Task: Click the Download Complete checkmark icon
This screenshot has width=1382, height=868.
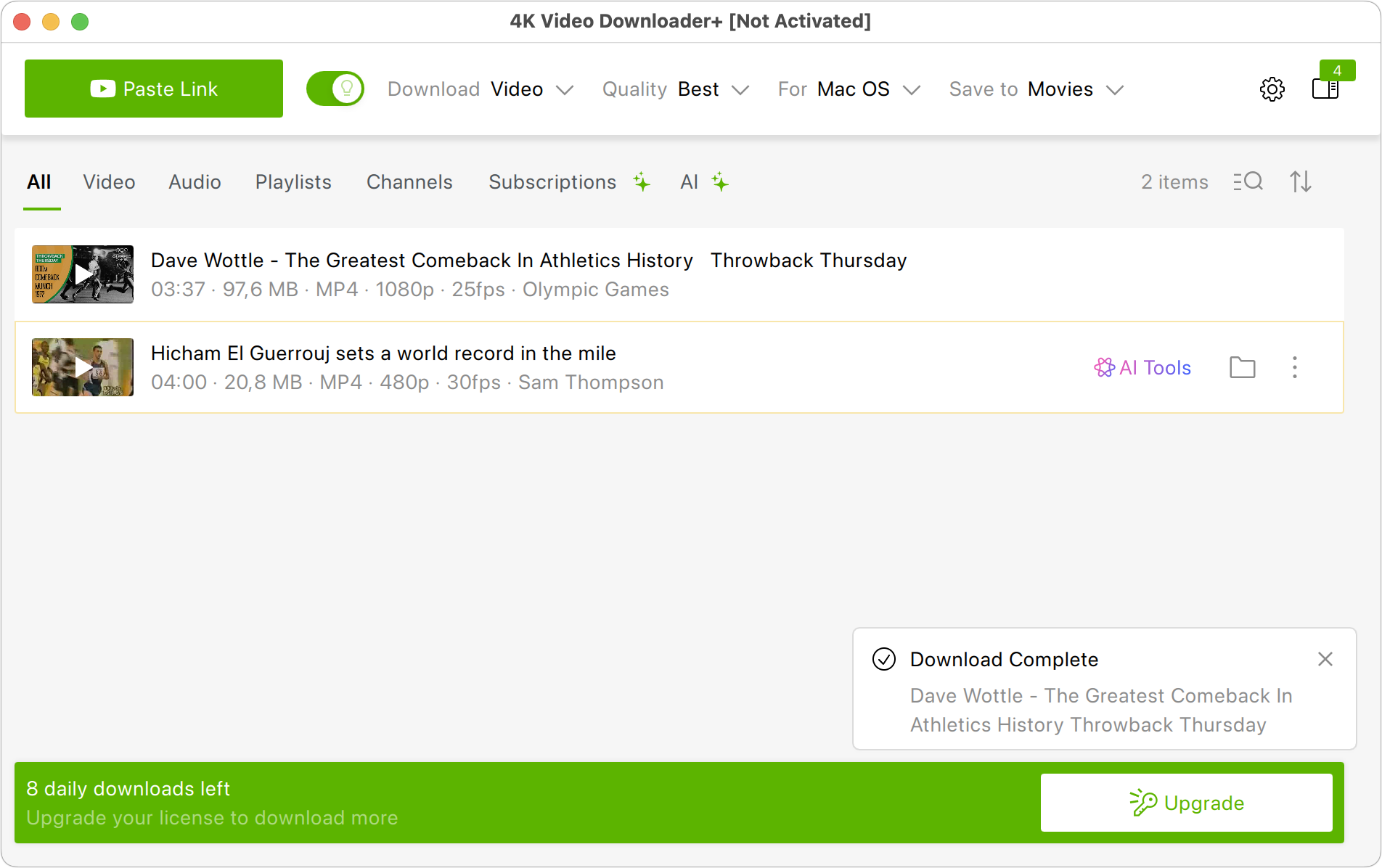Action: (x=884, y=659)
